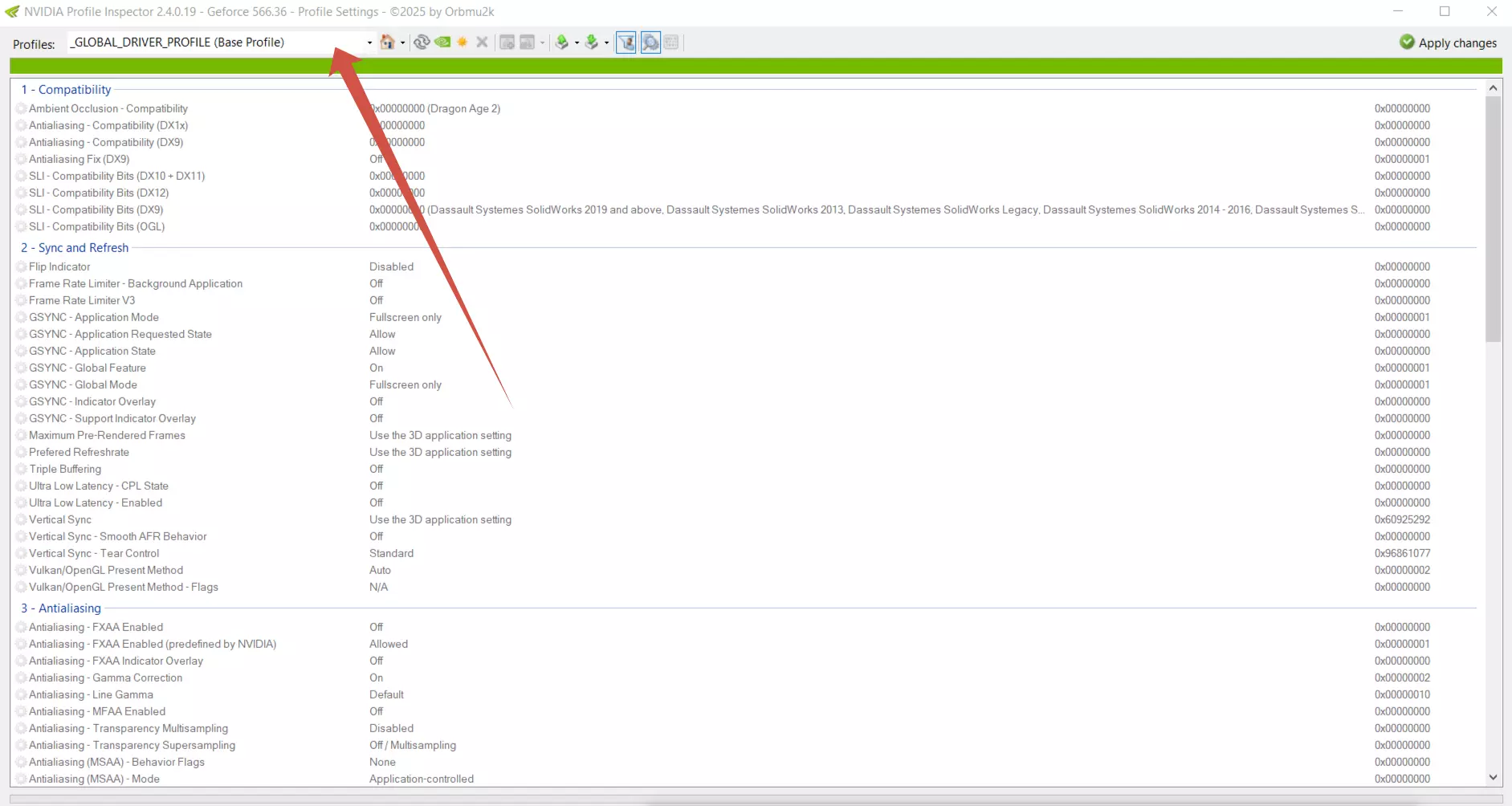The image size is (1512, 806).
Task: Open the bit value editor icon
Action: (671, 43)
